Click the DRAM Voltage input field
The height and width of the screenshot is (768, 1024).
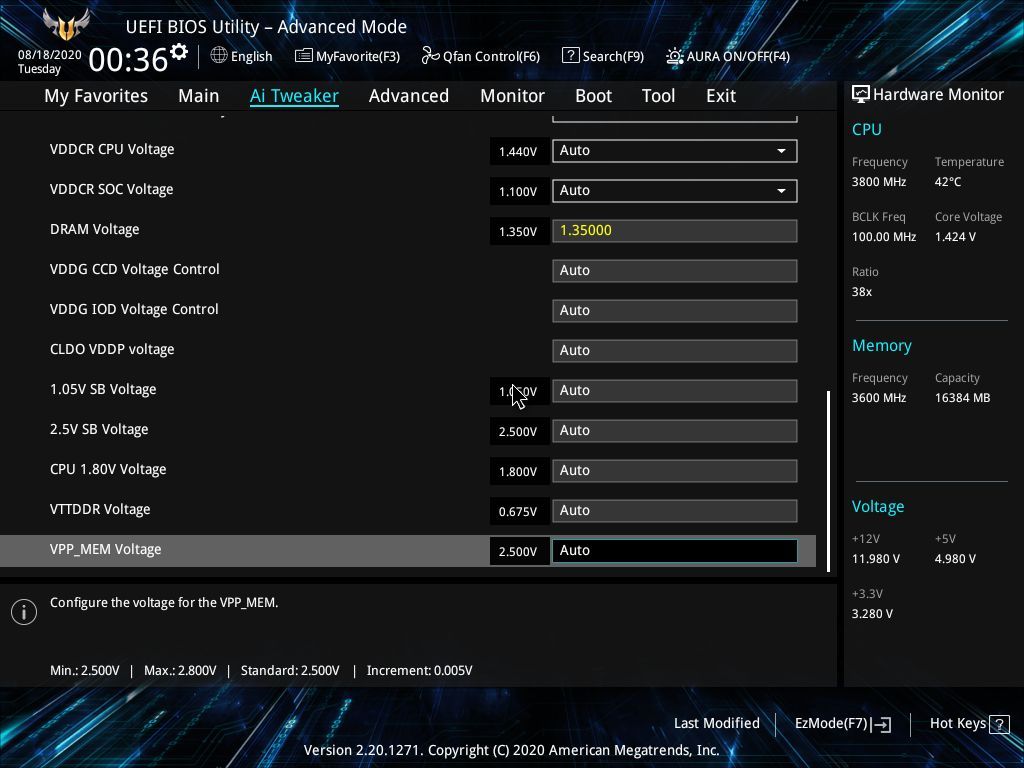pos(675,231)
